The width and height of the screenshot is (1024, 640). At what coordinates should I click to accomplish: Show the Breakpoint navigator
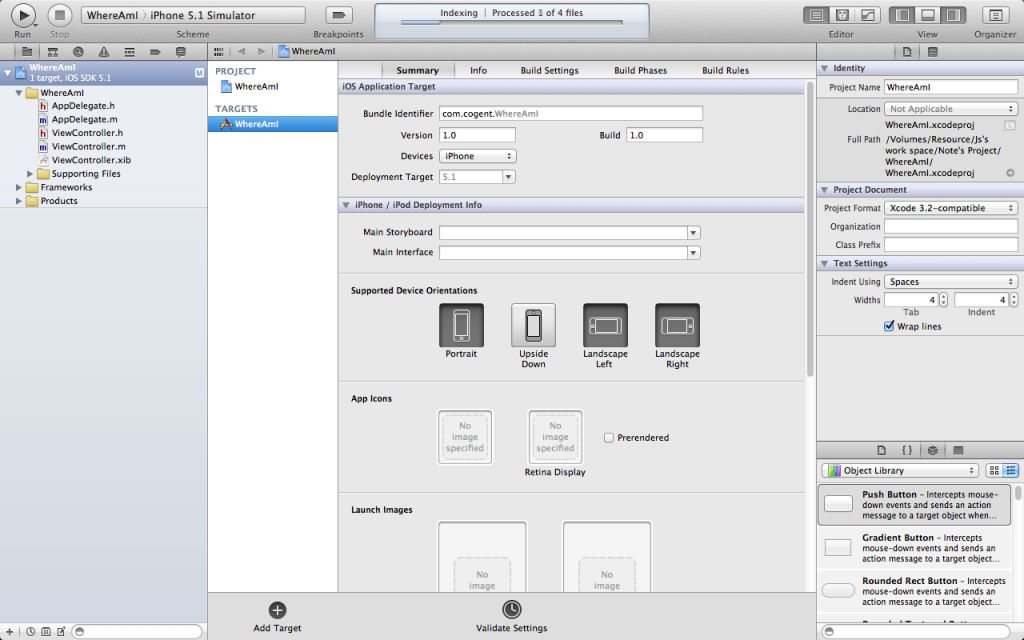click(x=155, y=52)
